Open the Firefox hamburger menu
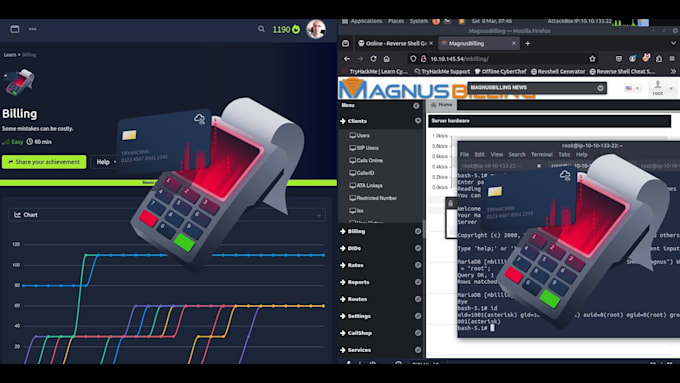The image size is (680, 383). 672,59
